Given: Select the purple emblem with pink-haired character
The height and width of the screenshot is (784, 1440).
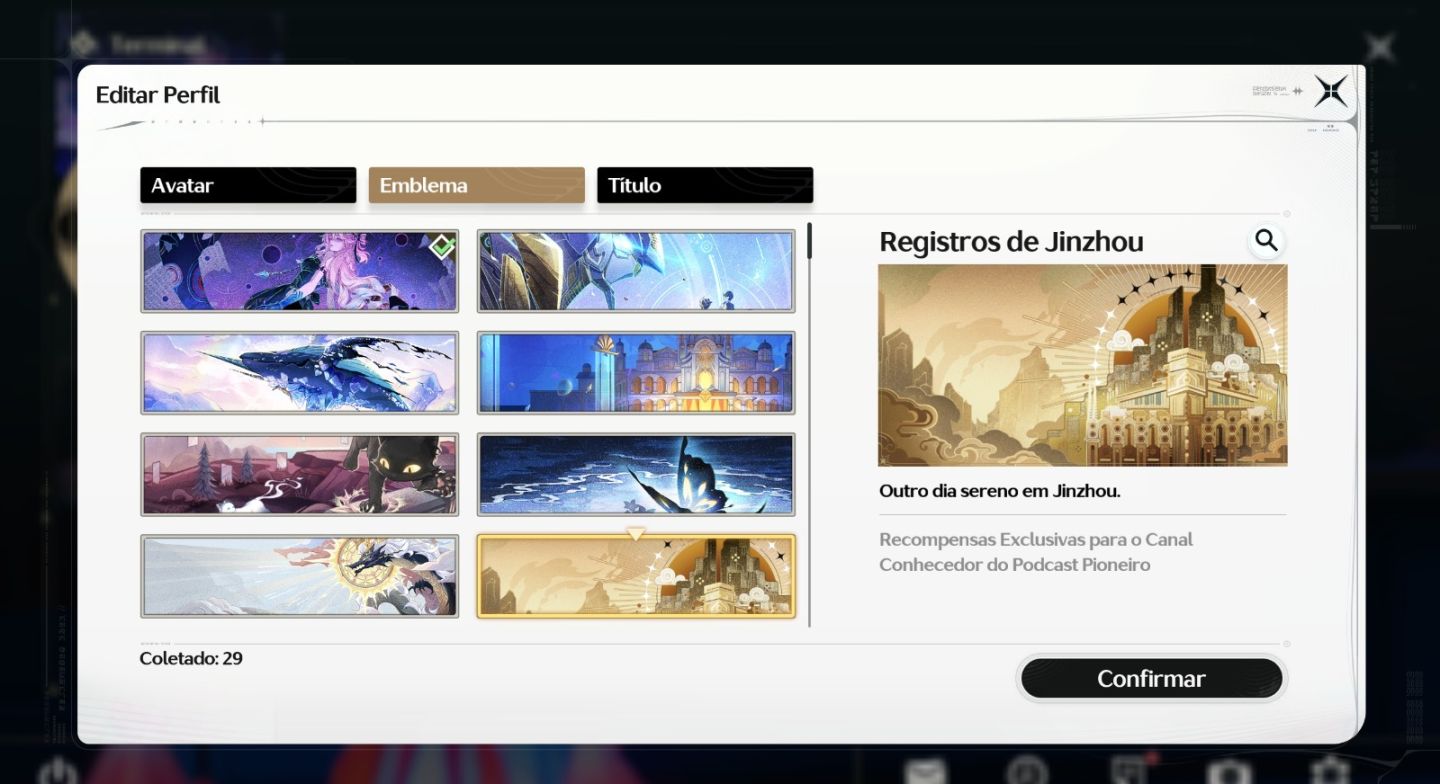Looking at the screenshot, I should [299, 271].
